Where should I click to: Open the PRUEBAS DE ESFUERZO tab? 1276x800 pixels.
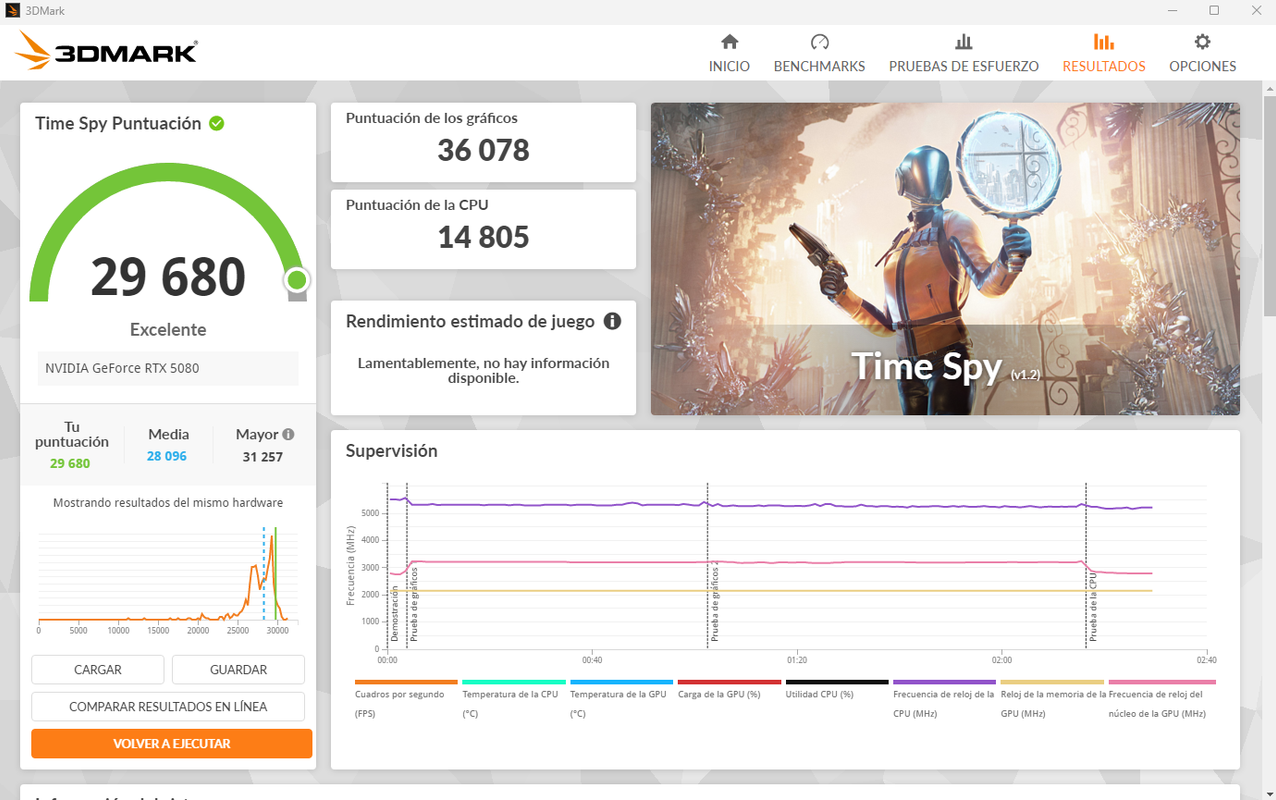click(x=964, y=53)
